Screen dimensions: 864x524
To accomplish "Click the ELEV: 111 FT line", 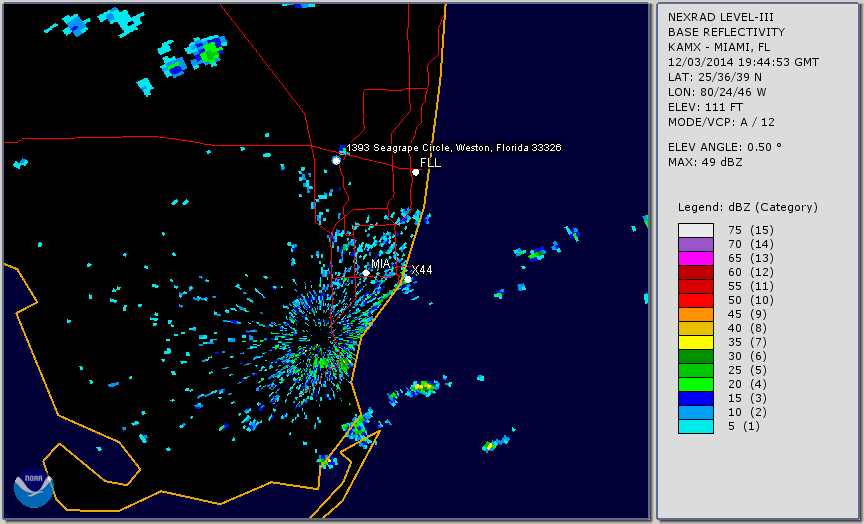I will click(x=705, y=107).
